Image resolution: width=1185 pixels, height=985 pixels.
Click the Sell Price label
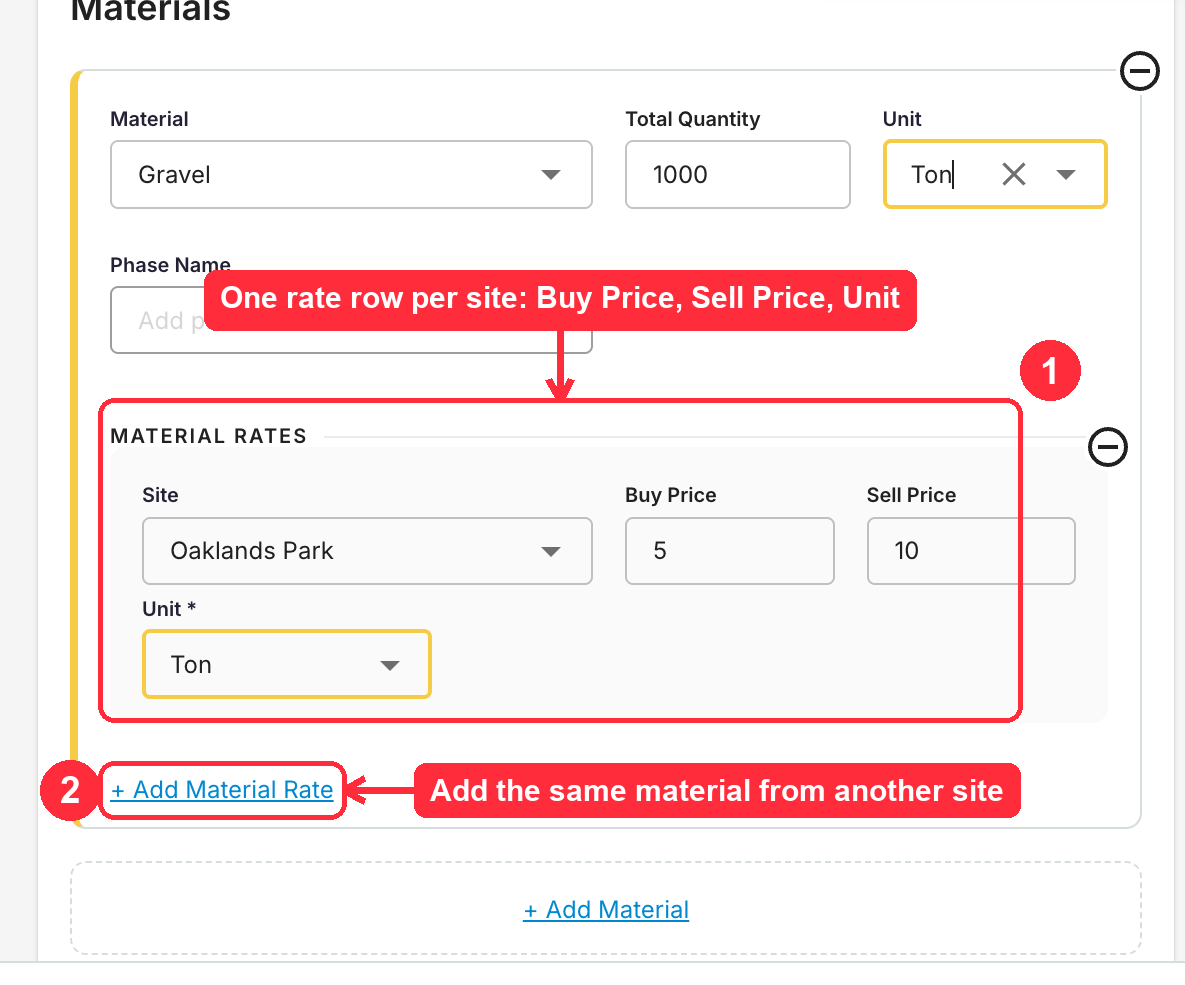point(911,495)
